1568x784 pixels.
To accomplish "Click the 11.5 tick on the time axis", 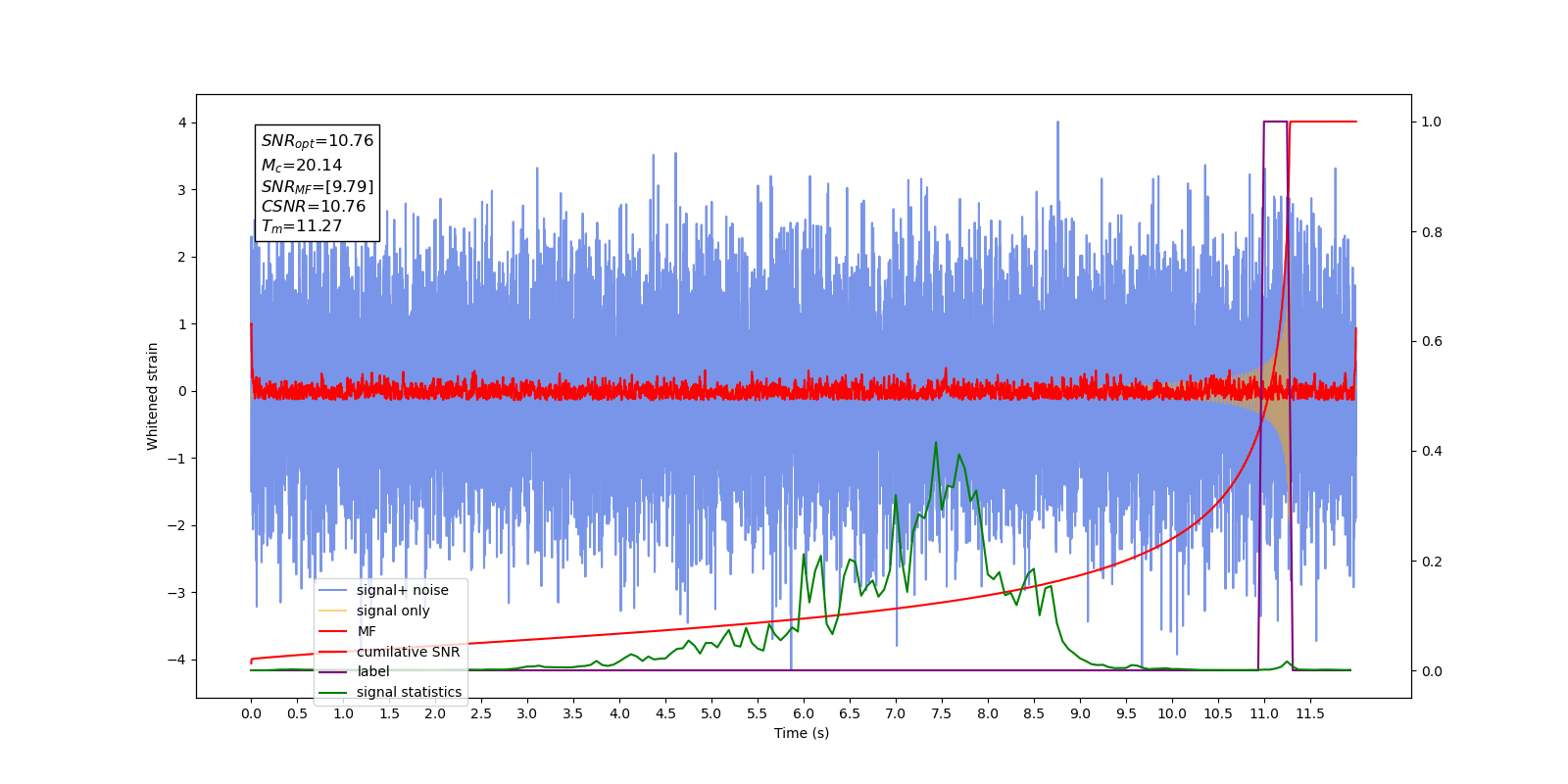I will coord(1310,713).
